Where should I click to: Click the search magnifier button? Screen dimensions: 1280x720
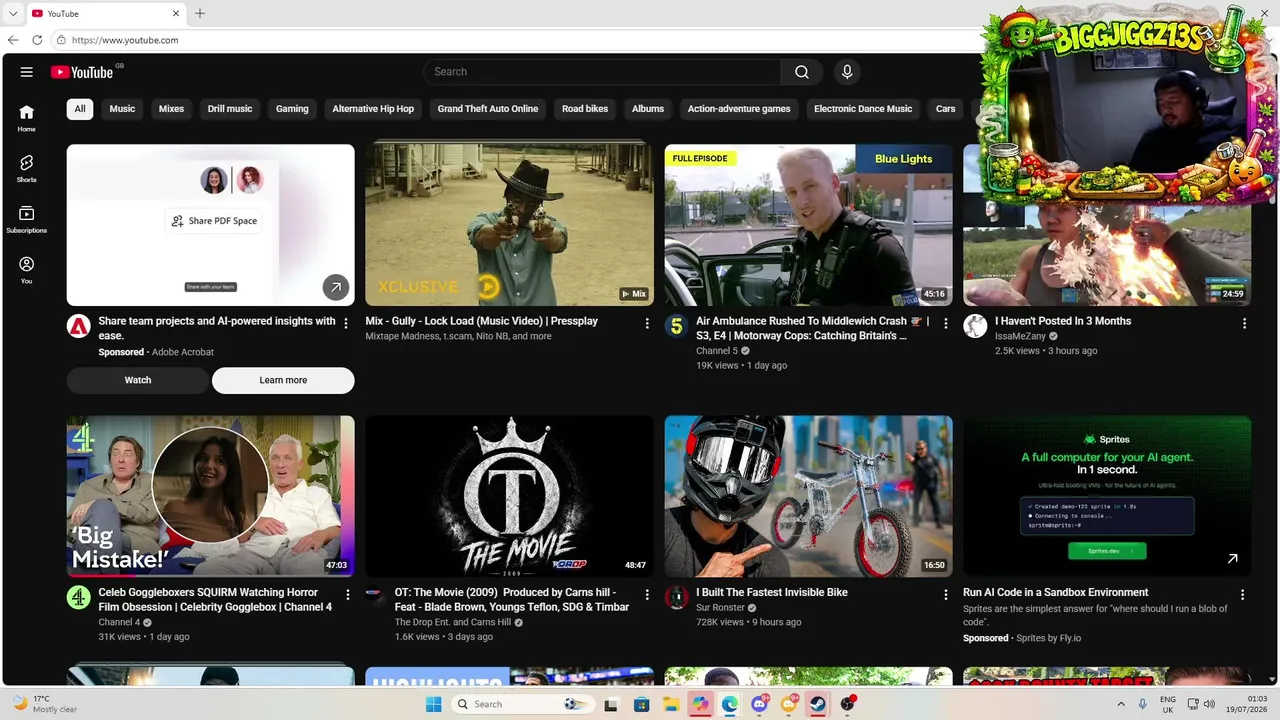click(802, 72)
